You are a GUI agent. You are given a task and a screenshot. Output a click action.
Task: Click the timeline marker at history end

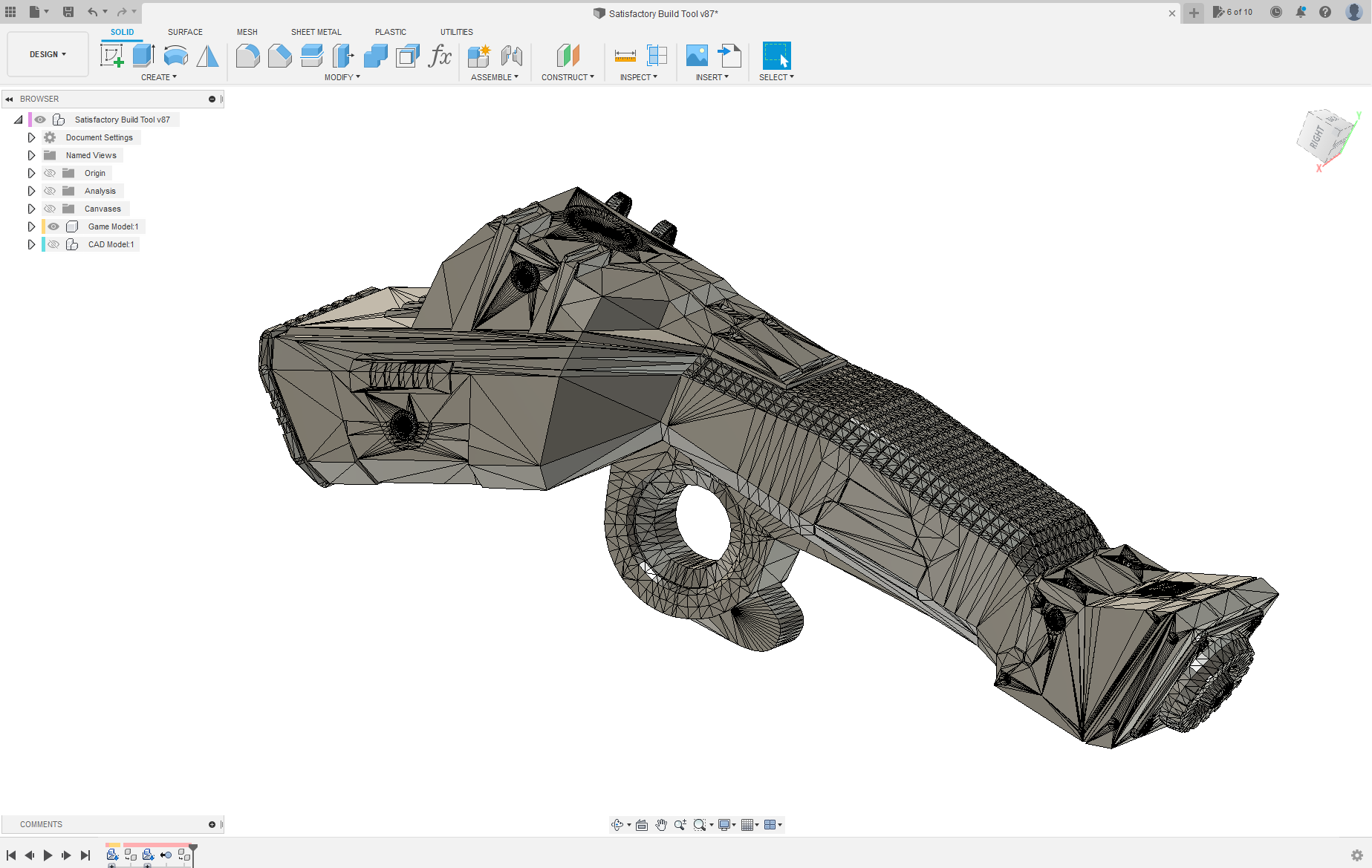pos(193,847)
